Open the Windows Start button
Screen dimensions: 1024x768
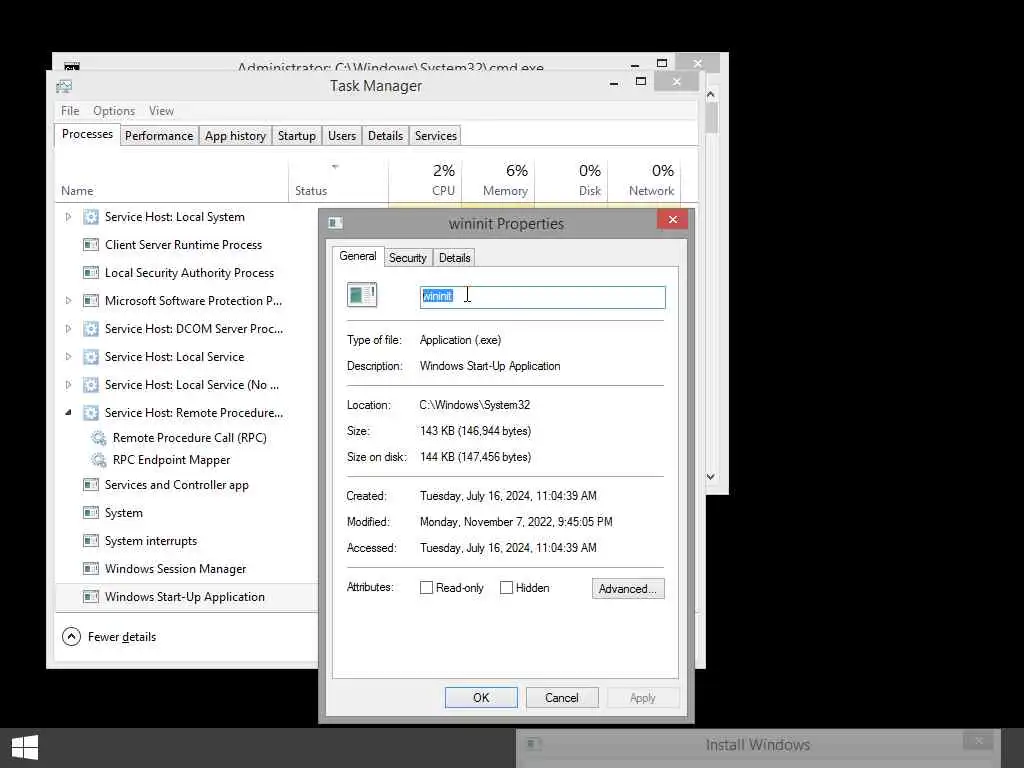25,748
